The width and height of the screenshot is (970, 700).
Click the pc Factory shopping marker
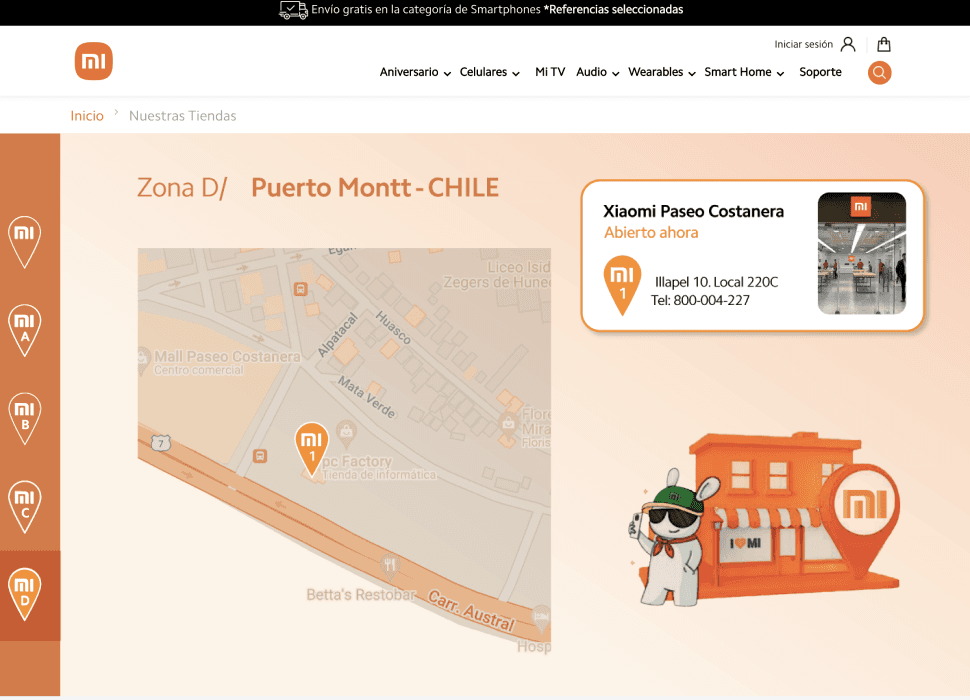[346, 433]
